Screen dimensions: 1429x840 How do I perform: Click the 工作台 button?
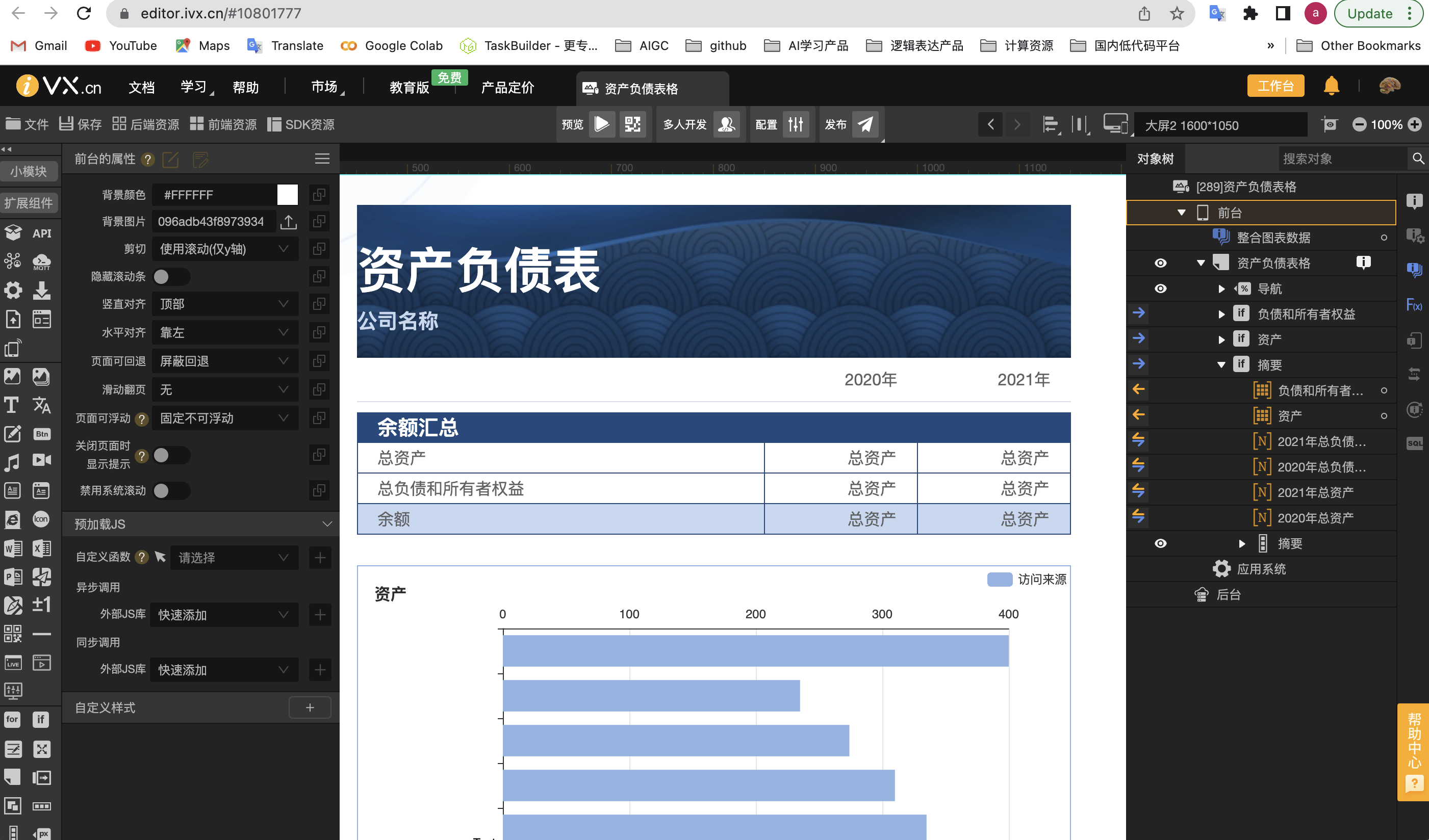pyautogui.click(x=1275, y=86)
